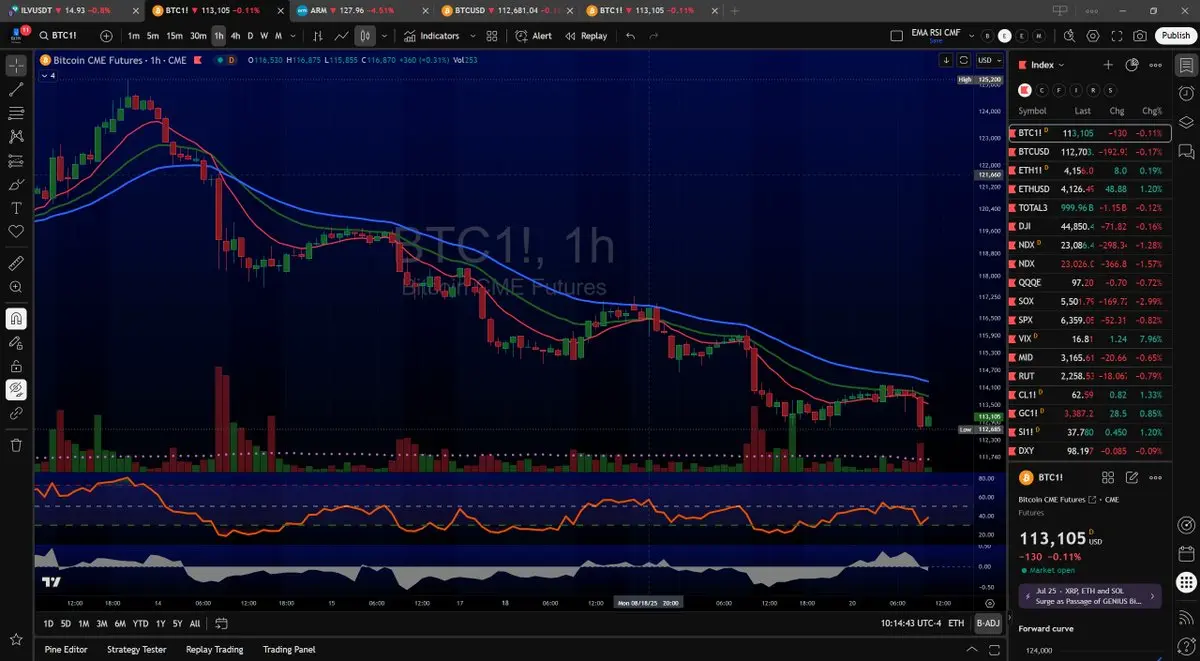The width and height of the screenshot is (1200, 661).
Task: Select the trend line drawing tool
Action: tap(16, 89)
